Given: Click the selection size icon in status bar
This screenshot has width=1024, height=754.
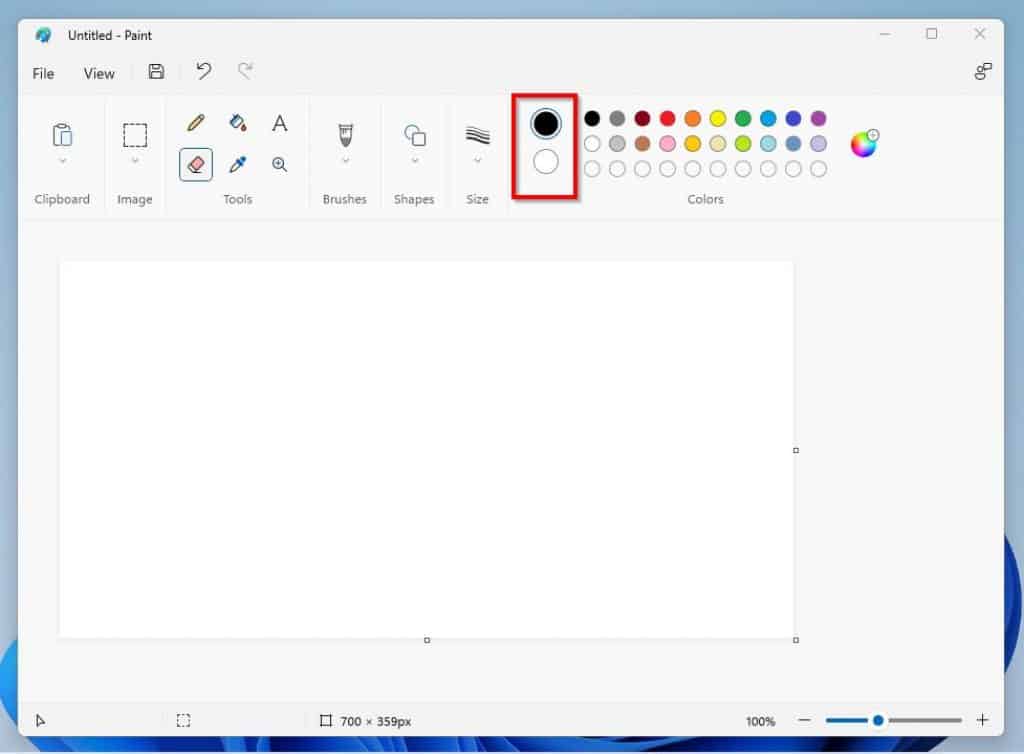Looking at the screenshot, I should click(x=184, y=721).
